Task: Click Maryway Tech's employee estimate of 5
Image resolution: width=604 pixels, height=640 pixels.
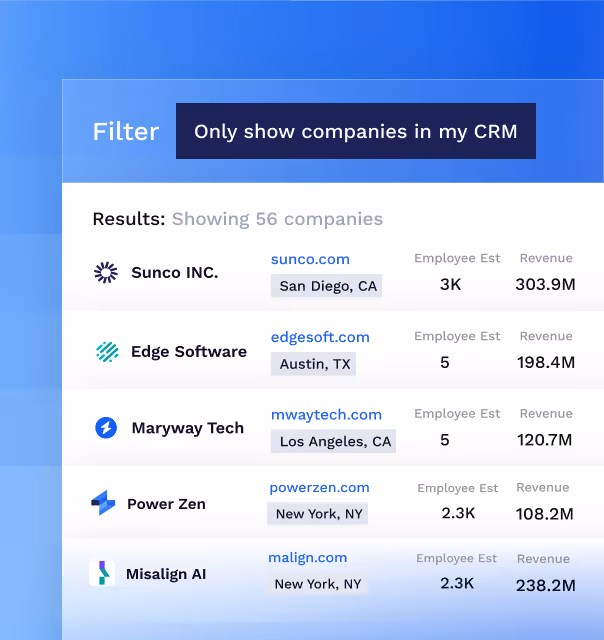Action: tap(445, 440)
